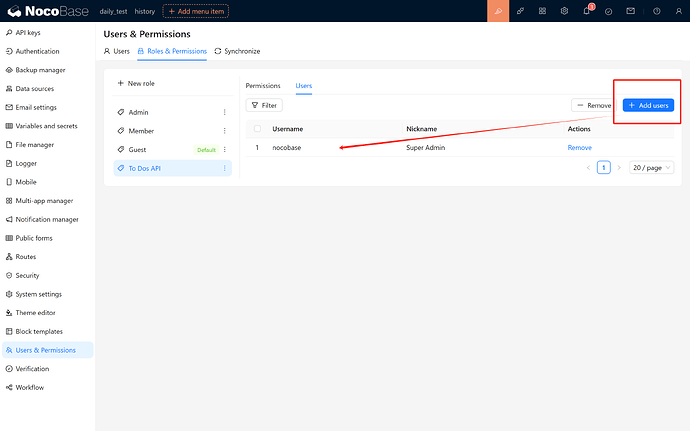Click the link icon in top bar

point(520,11)
